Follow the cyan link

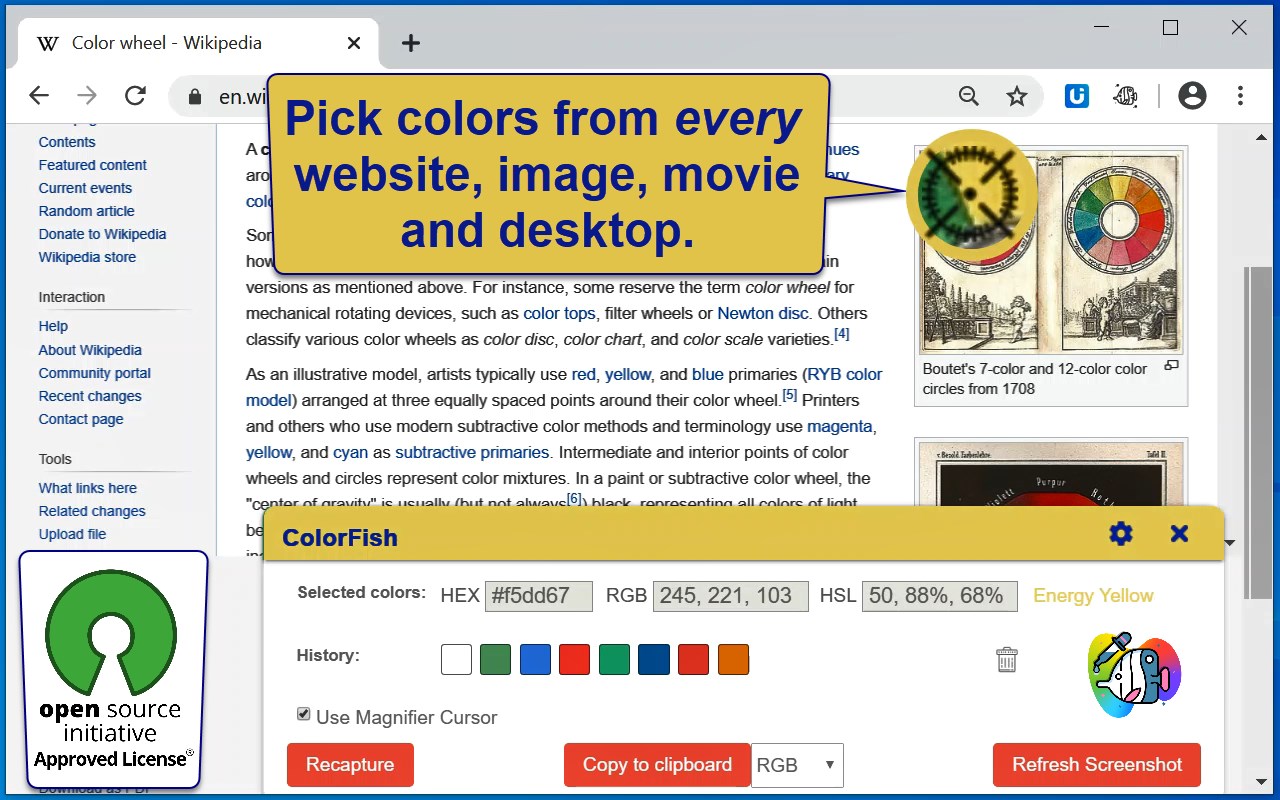click(x=351, y=452)
